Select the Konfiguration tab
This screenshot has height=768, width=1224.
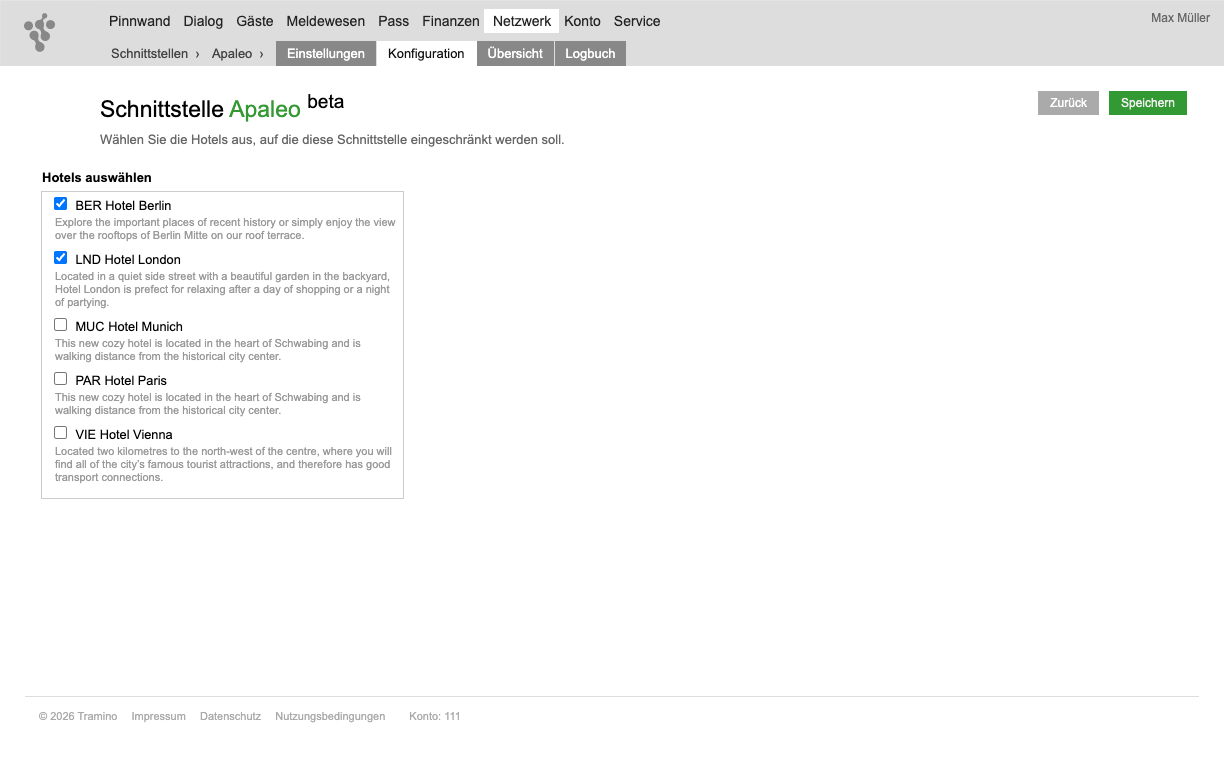coord(426,54)
